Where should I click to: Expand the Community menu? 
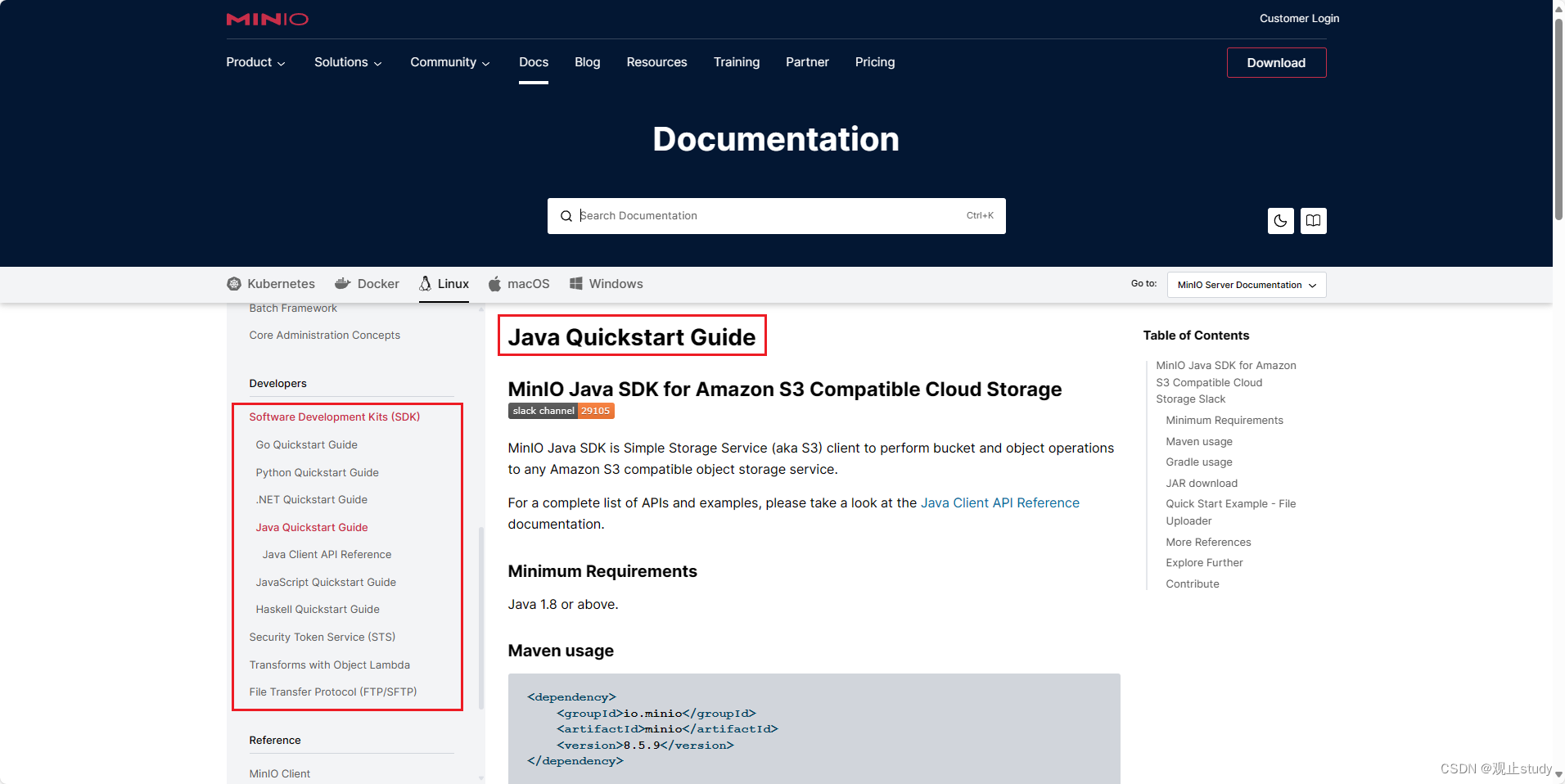[x=450, y=62]
